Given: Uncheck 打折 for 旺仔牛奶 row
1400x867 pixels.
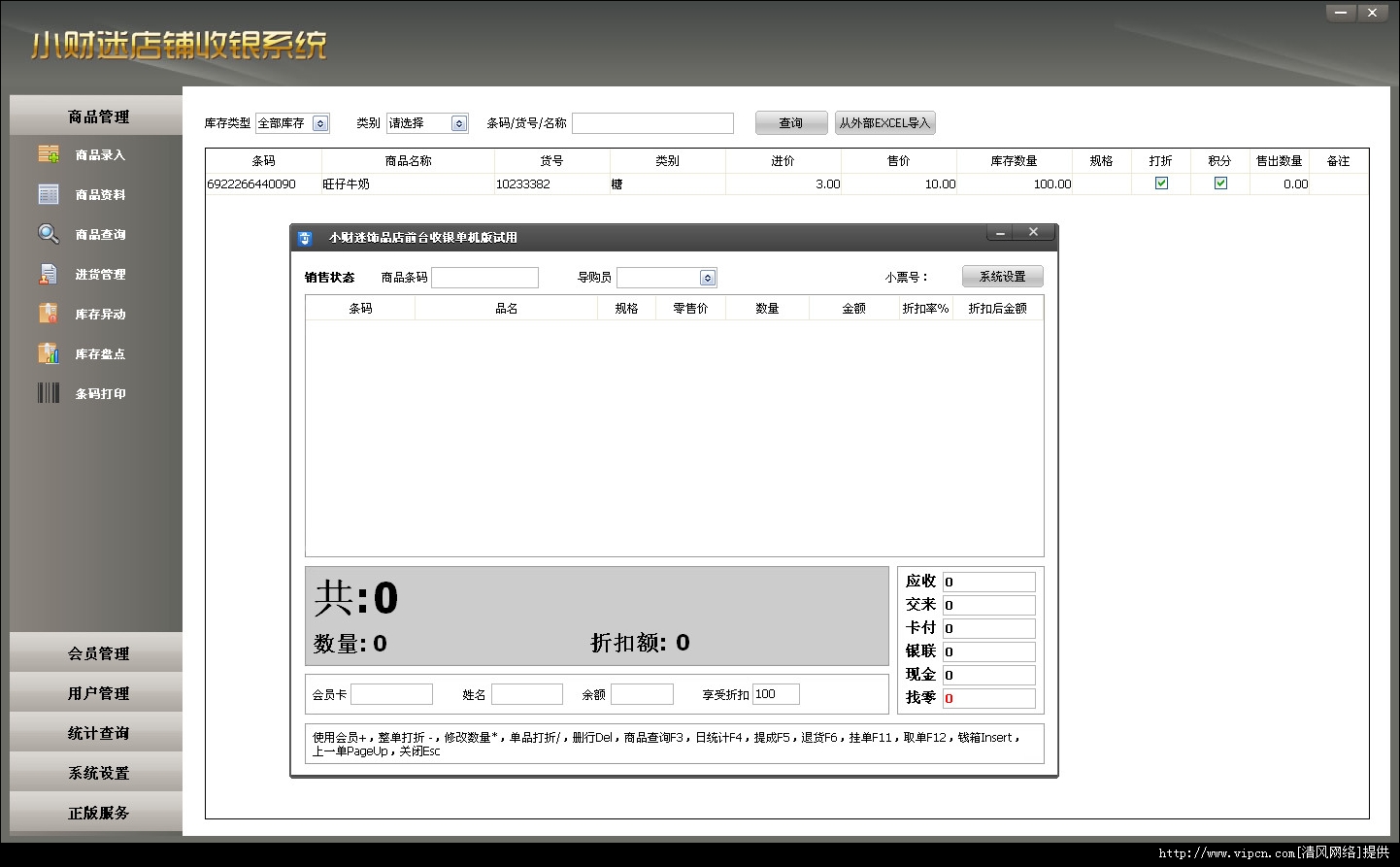Looking at the screenshot, I should click(x=1159, y=183).
